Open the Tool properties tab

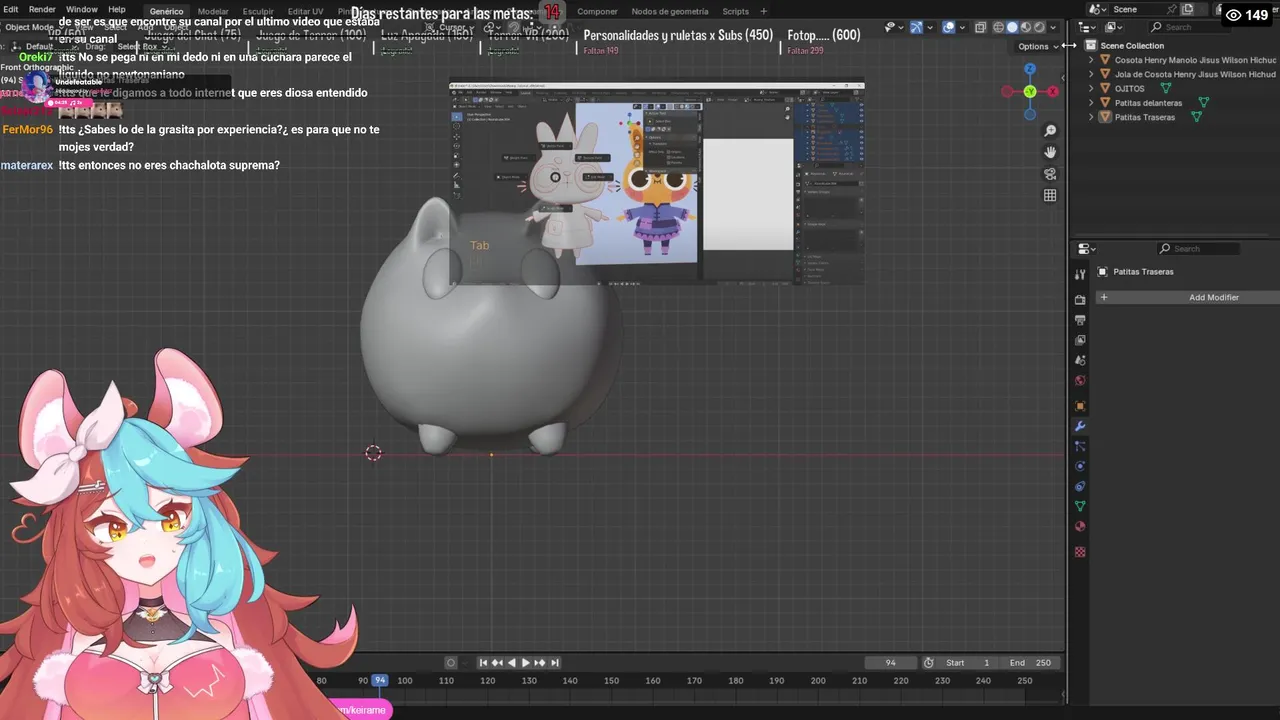[1080, 274]
